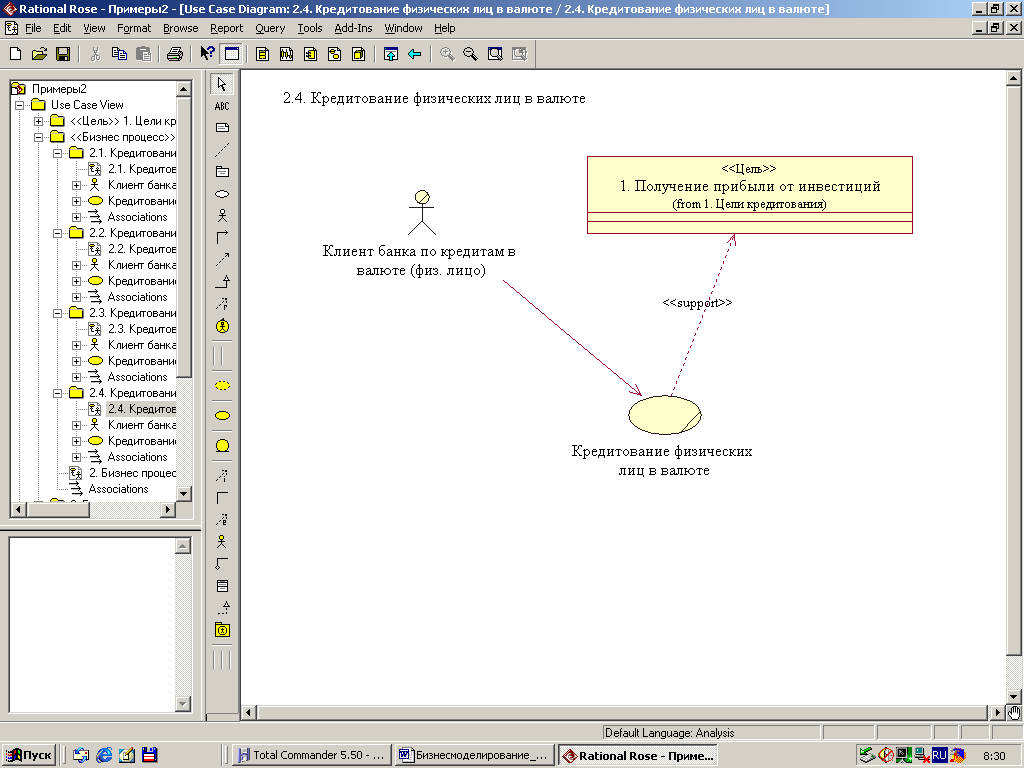
Task: Collapse the 2.2. Кредитовани folder
Action: click(57, 233)
